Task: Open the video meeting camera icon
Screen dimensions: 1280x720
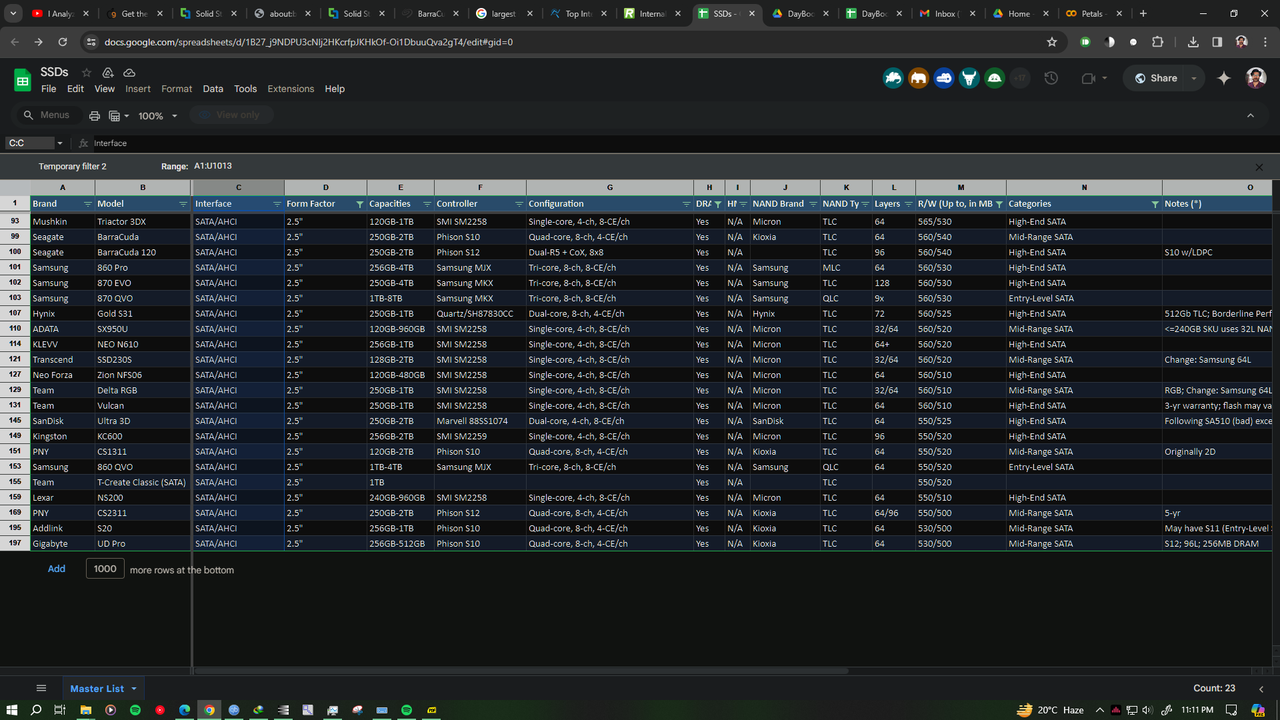Action: (x=1089, y=78)
